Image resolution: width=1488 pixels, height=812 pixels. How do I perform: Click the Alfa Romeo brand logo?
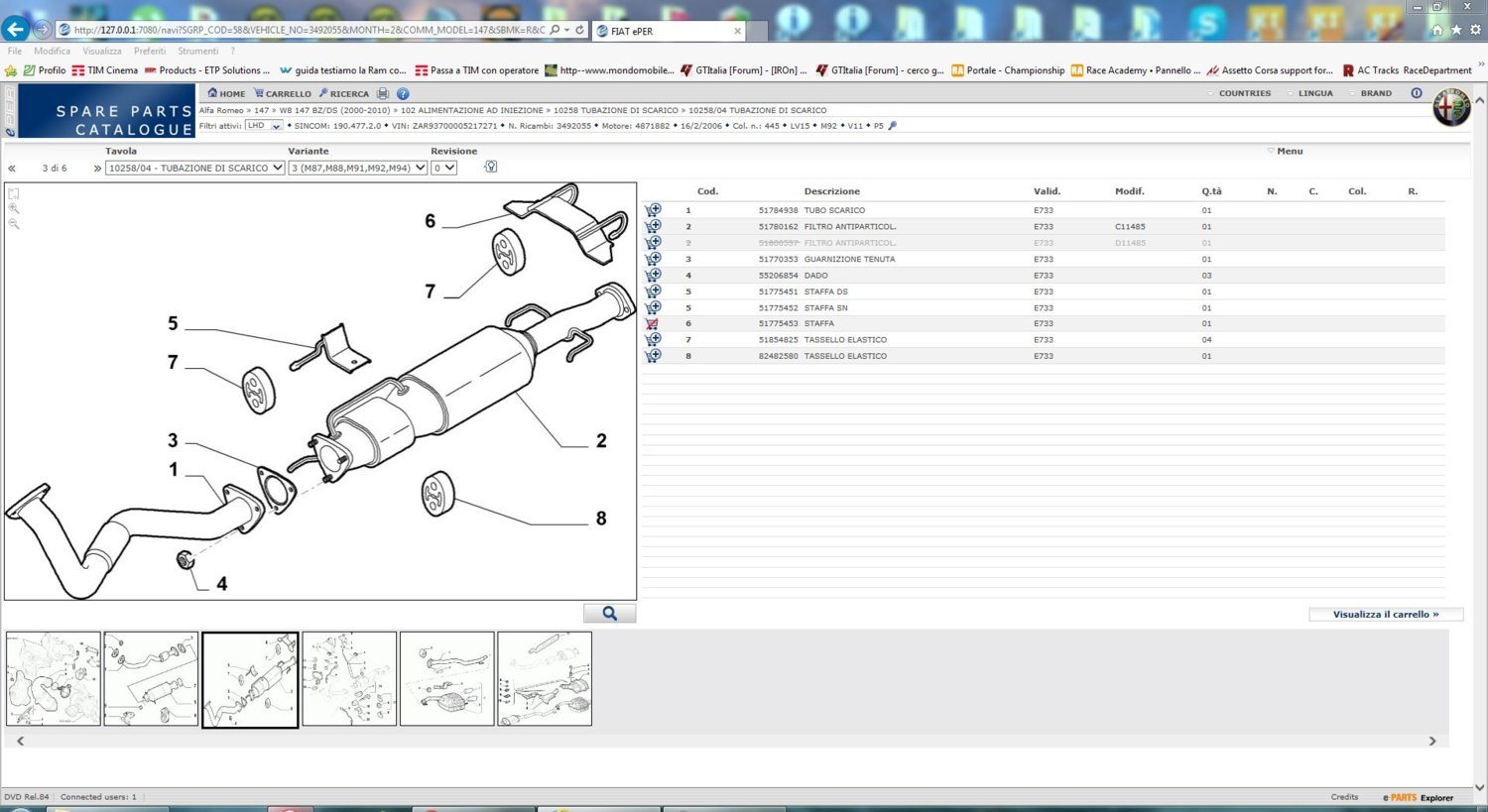pos(1451,107)
